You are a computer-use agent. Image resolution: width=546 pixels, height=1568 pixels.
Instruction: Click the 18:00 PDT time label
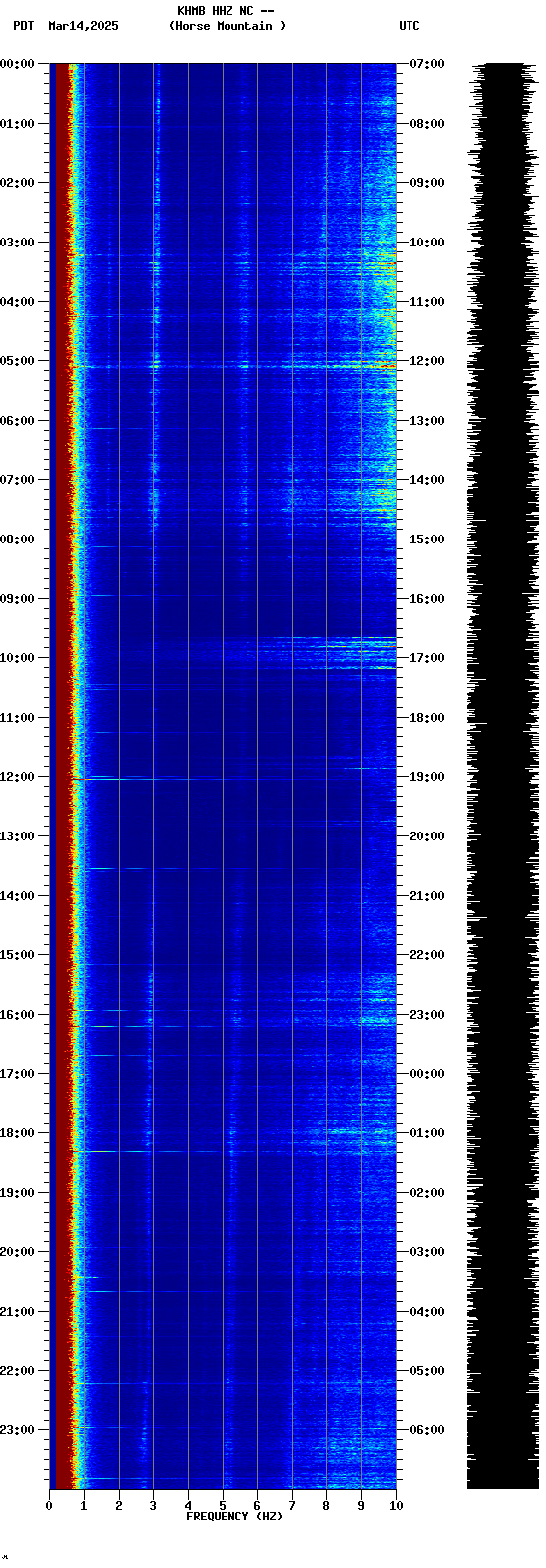click(x=17, y=1133)
